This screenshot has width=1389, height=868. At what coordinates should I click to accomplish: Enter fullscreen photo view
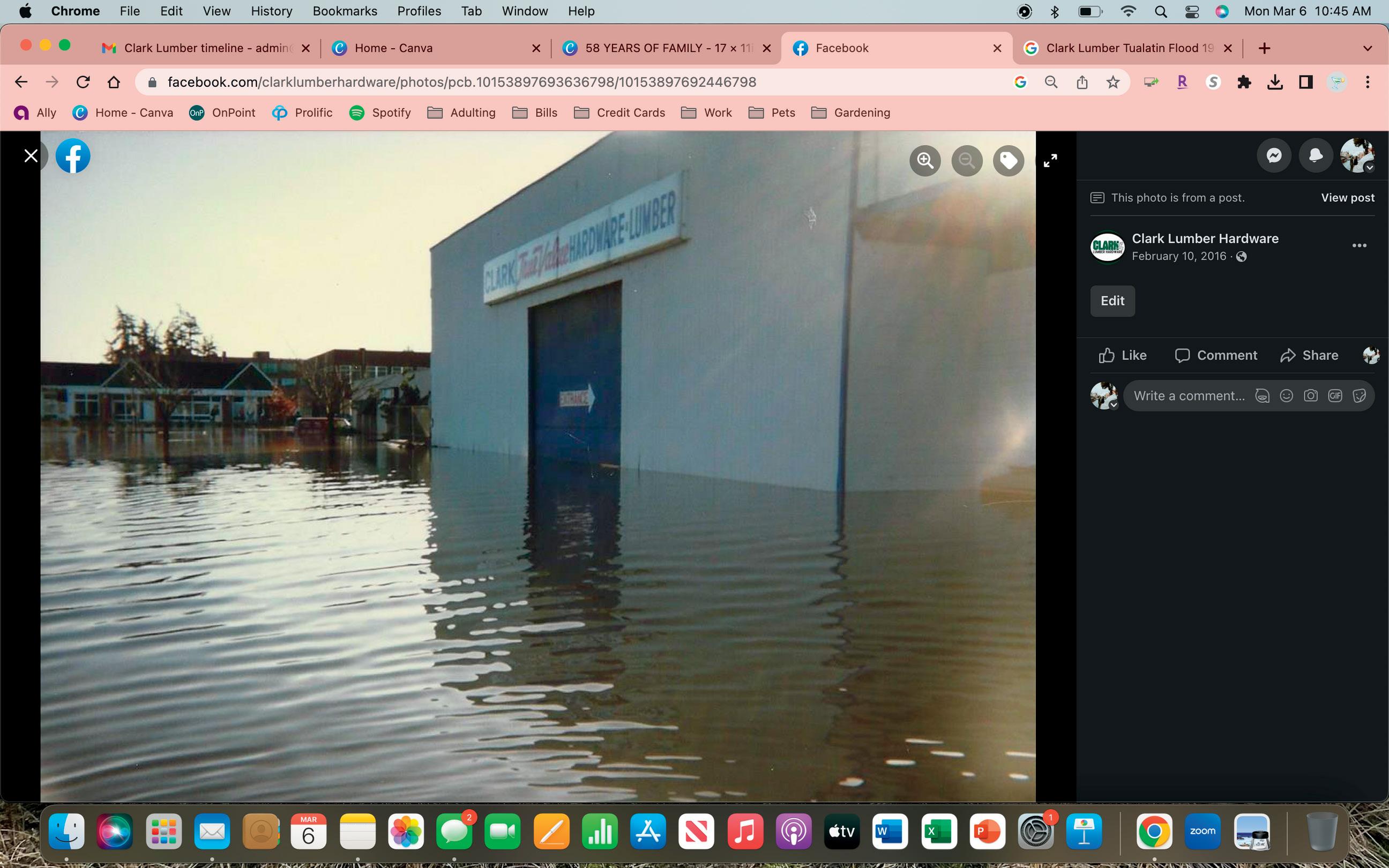1050,161
